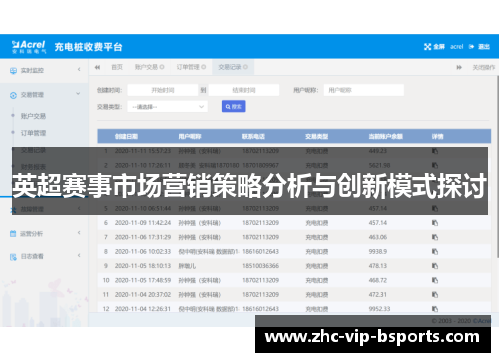500x362 pixels.
Task: Click the 实时监控 monitor icon in the sidebar
Action: 13,70
